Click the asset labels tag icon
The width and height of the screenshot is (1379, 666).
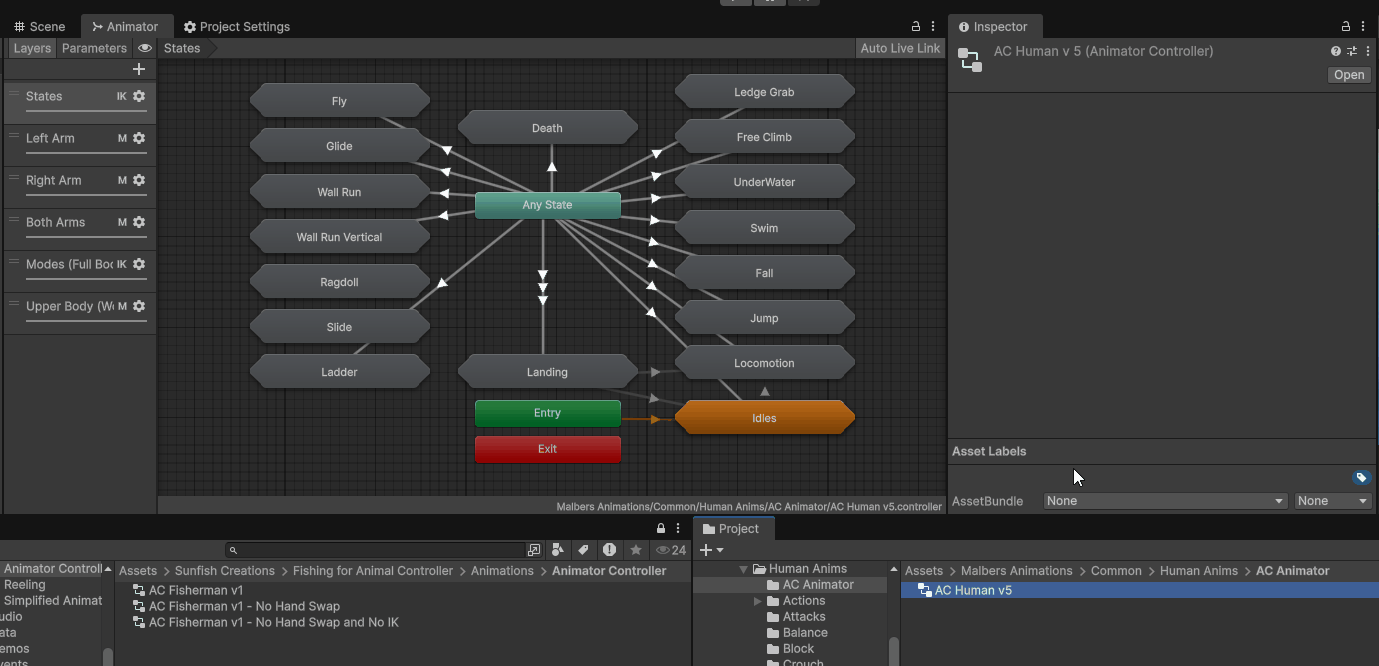click(1360, 478)
